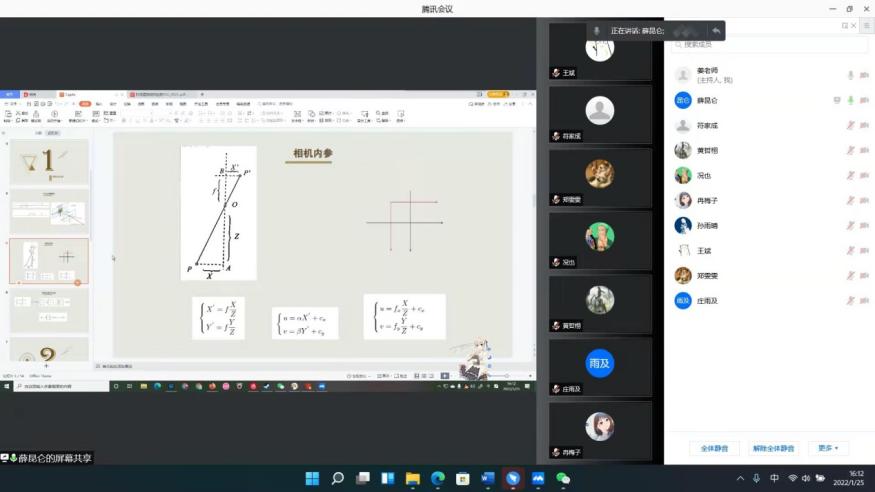Toggle muted microphone for 黄哲恒
This screenshot has height=492, width=875.
(851, 150)
